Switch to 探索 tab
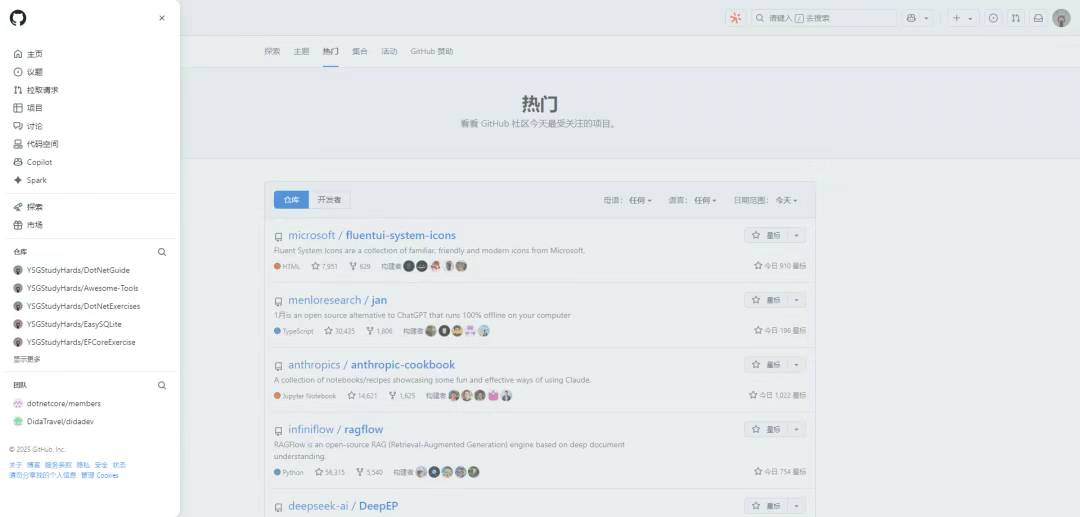1080x517 pixels. pos(272,52)
